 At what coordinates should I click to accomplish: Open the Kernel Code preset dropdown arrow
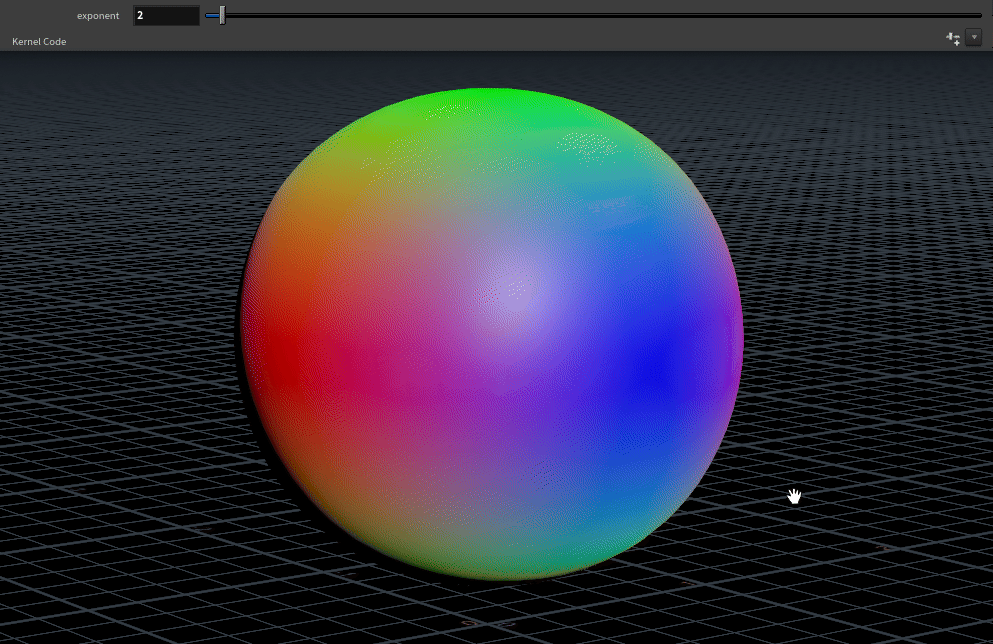[974, 38]
